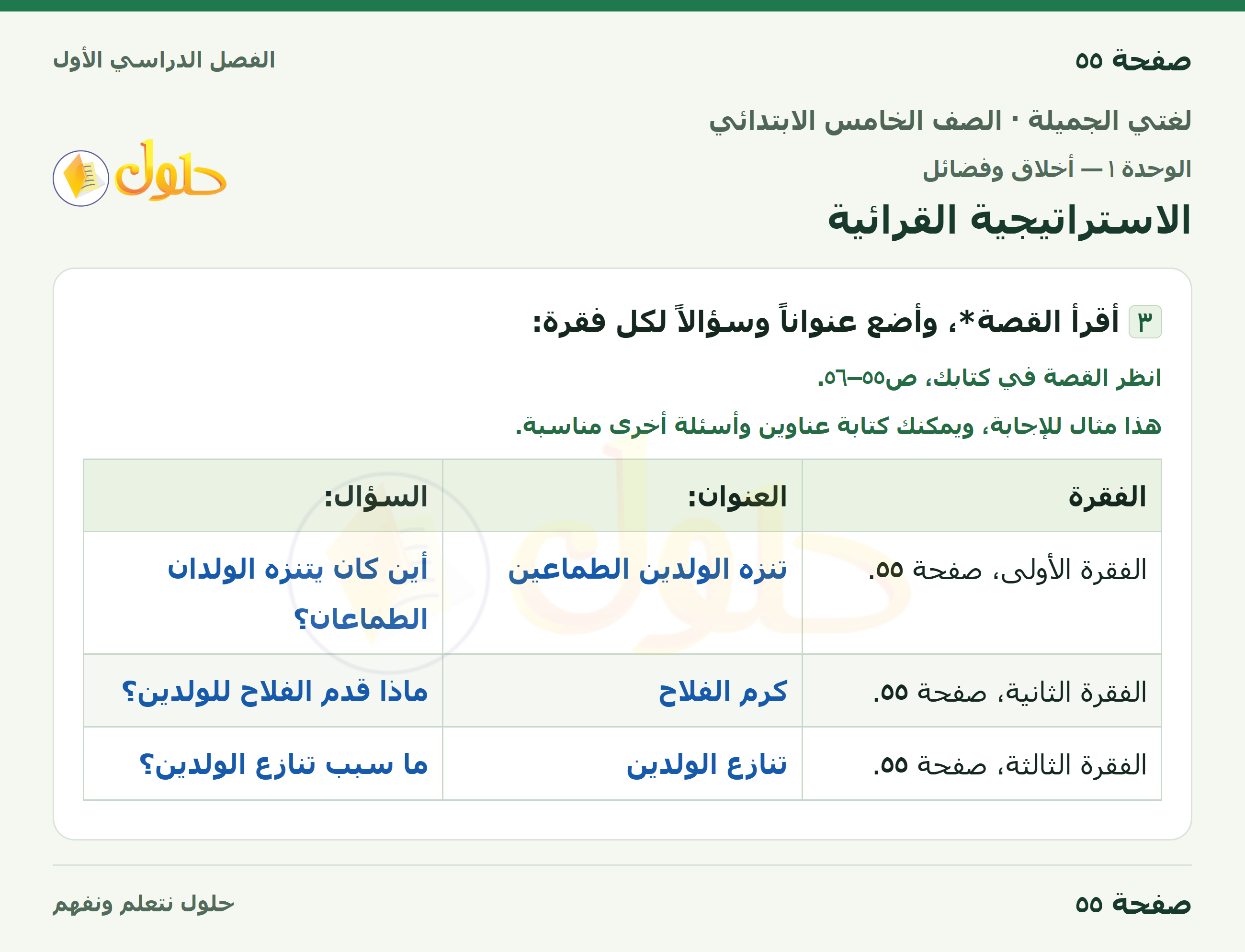The height and width of the screenshot is (952, 1245).
Task: Click the question number ٣ badge
Action: click(x=1145, y=321)
